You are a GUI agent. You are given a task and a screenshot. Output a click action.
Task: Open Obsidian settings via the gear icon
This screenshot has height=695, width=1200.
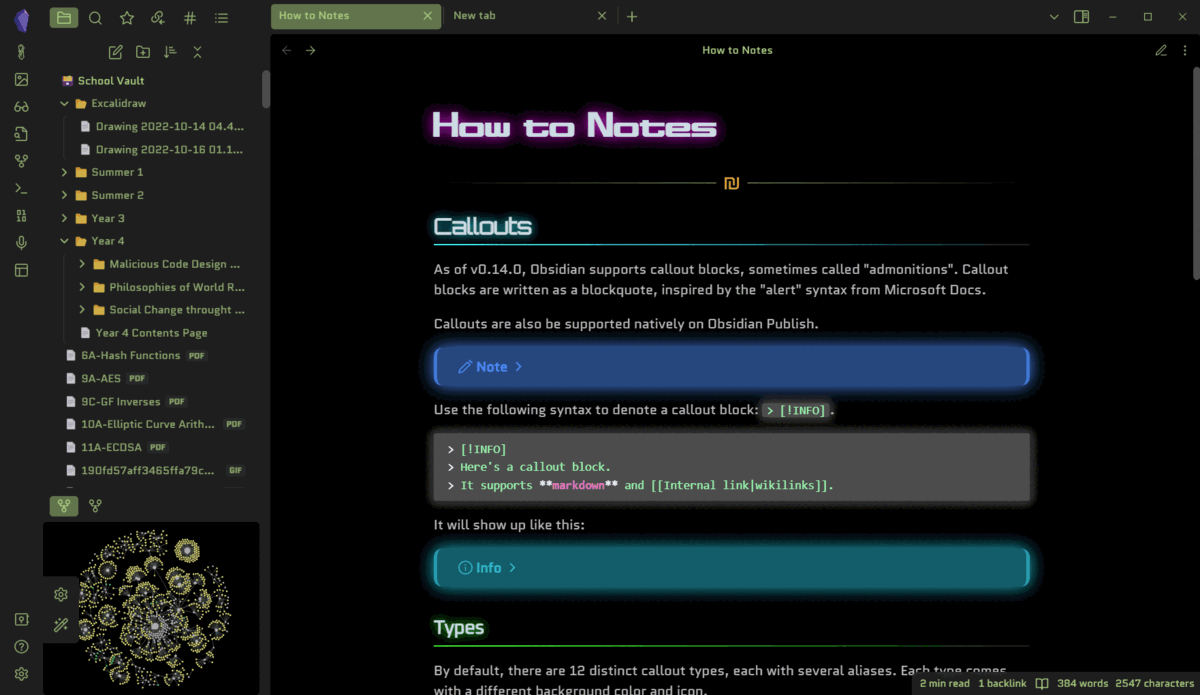point(21,673)
